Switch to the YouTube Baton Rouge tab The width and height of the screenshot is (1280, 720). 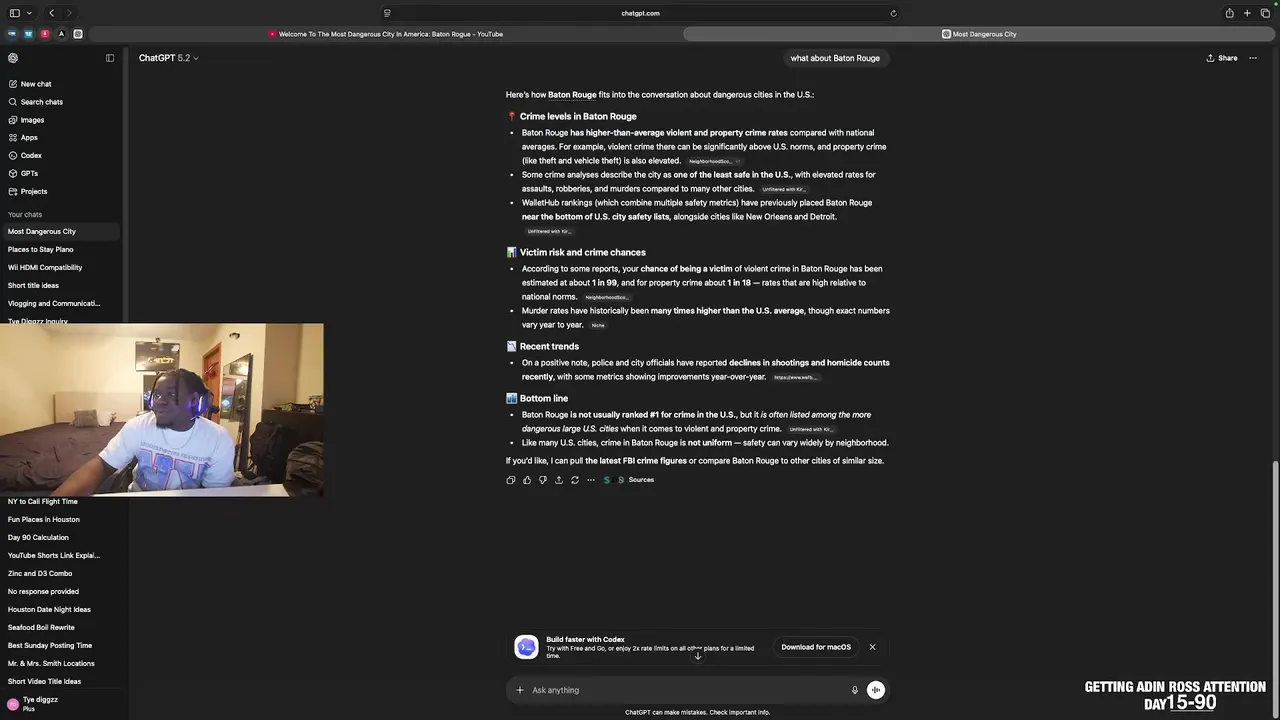coord(385,34)
